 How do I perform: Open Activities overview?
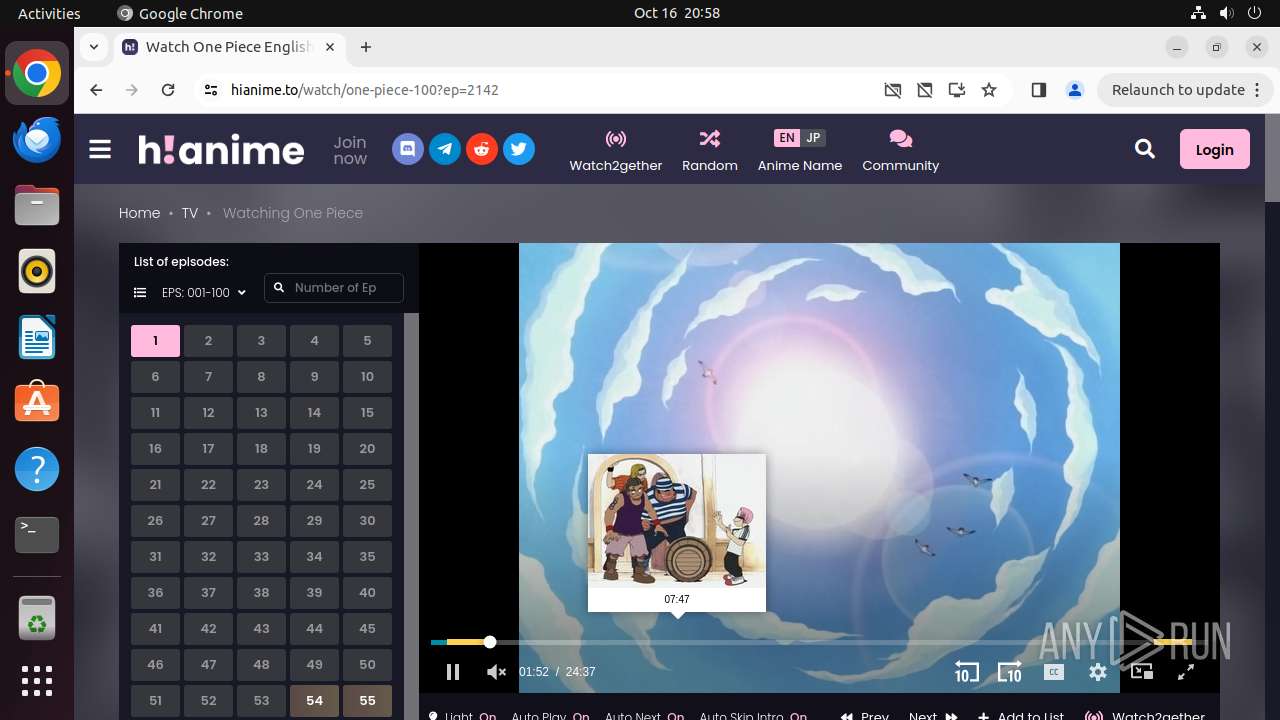(x=49, y=13)
